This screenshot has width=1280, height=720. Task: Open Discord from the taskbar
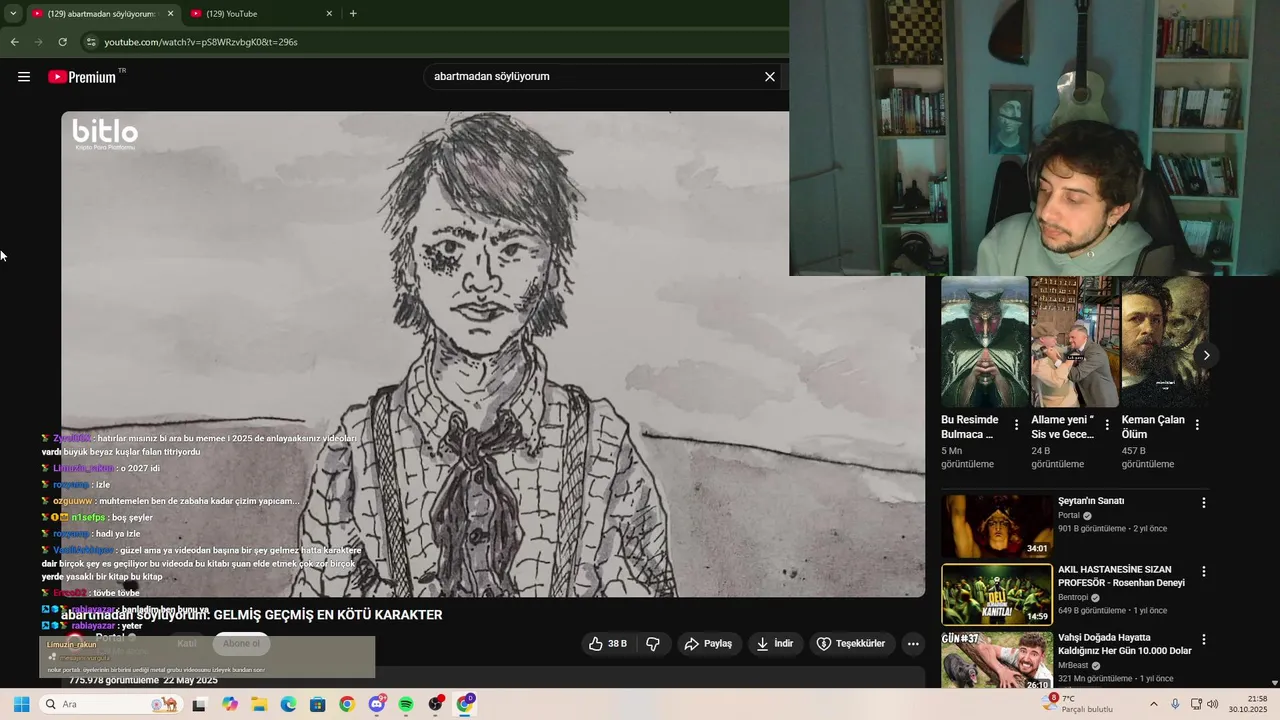tap(377, 704)
